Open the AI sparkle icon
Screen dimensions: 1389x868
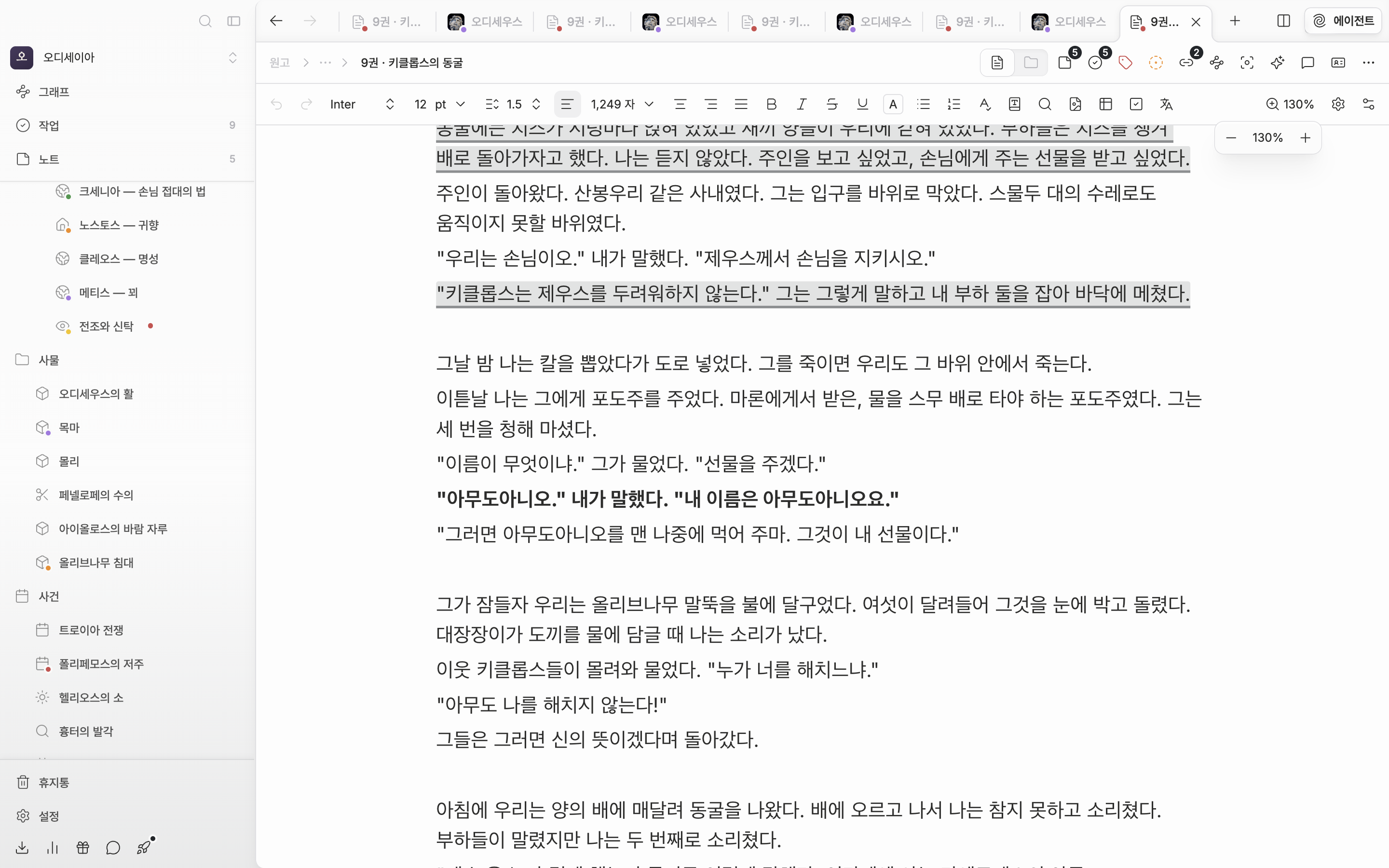[1278, 63]
